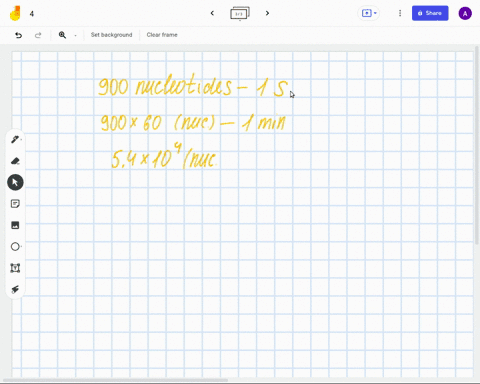
Task: Undo the last action
Action: [x=19, y=35]
